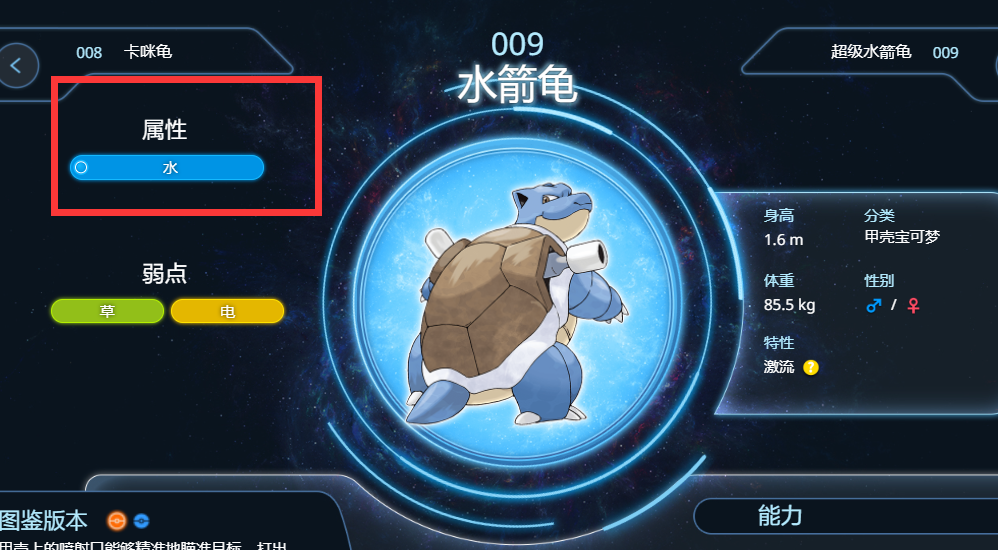Screen dimensions: 998x550
Task: Select the 水 type attribute pill
Action: [x=167, y=167]
